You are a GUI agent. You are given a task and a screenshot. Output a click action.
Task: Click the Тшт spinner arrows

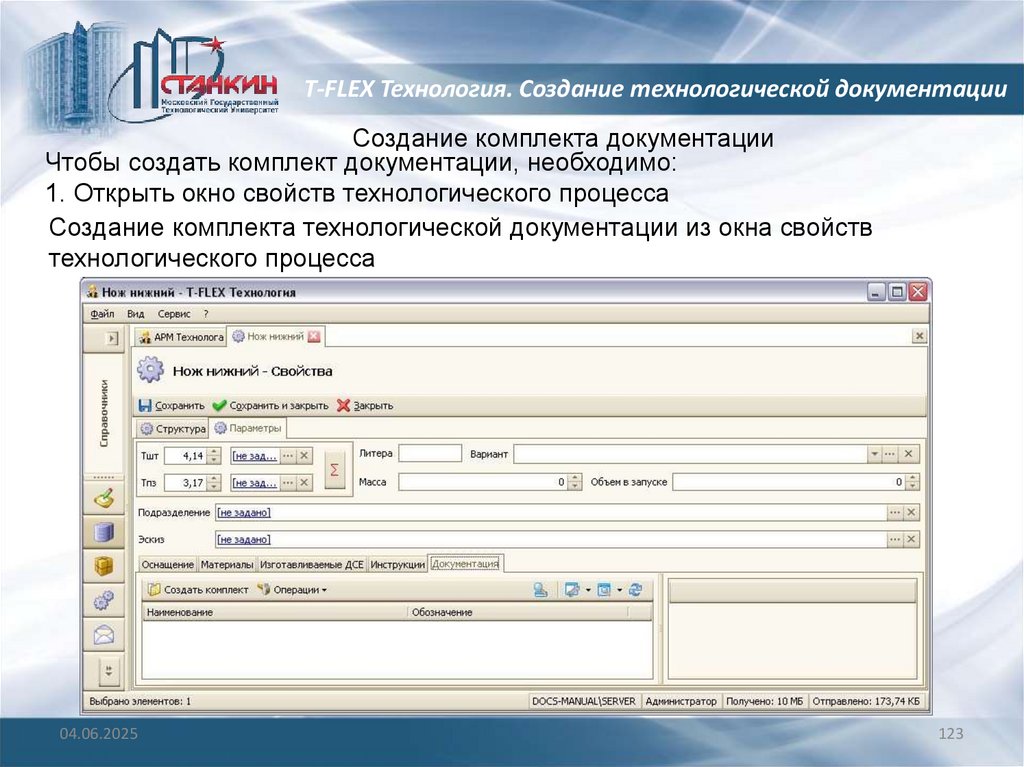pyautogui.click(x=214, y=456)
